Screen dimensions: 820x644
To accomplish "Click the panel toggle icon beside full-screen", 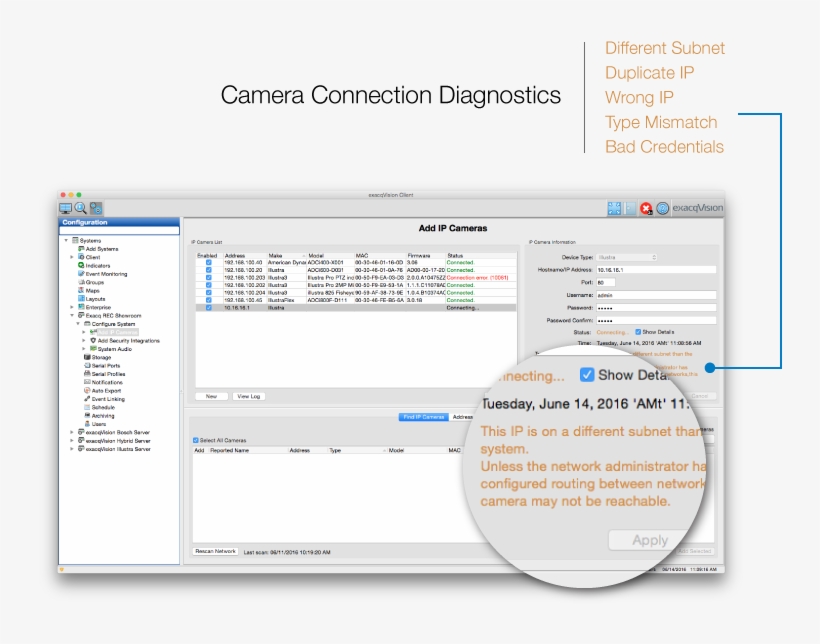I will pos(630,208).
